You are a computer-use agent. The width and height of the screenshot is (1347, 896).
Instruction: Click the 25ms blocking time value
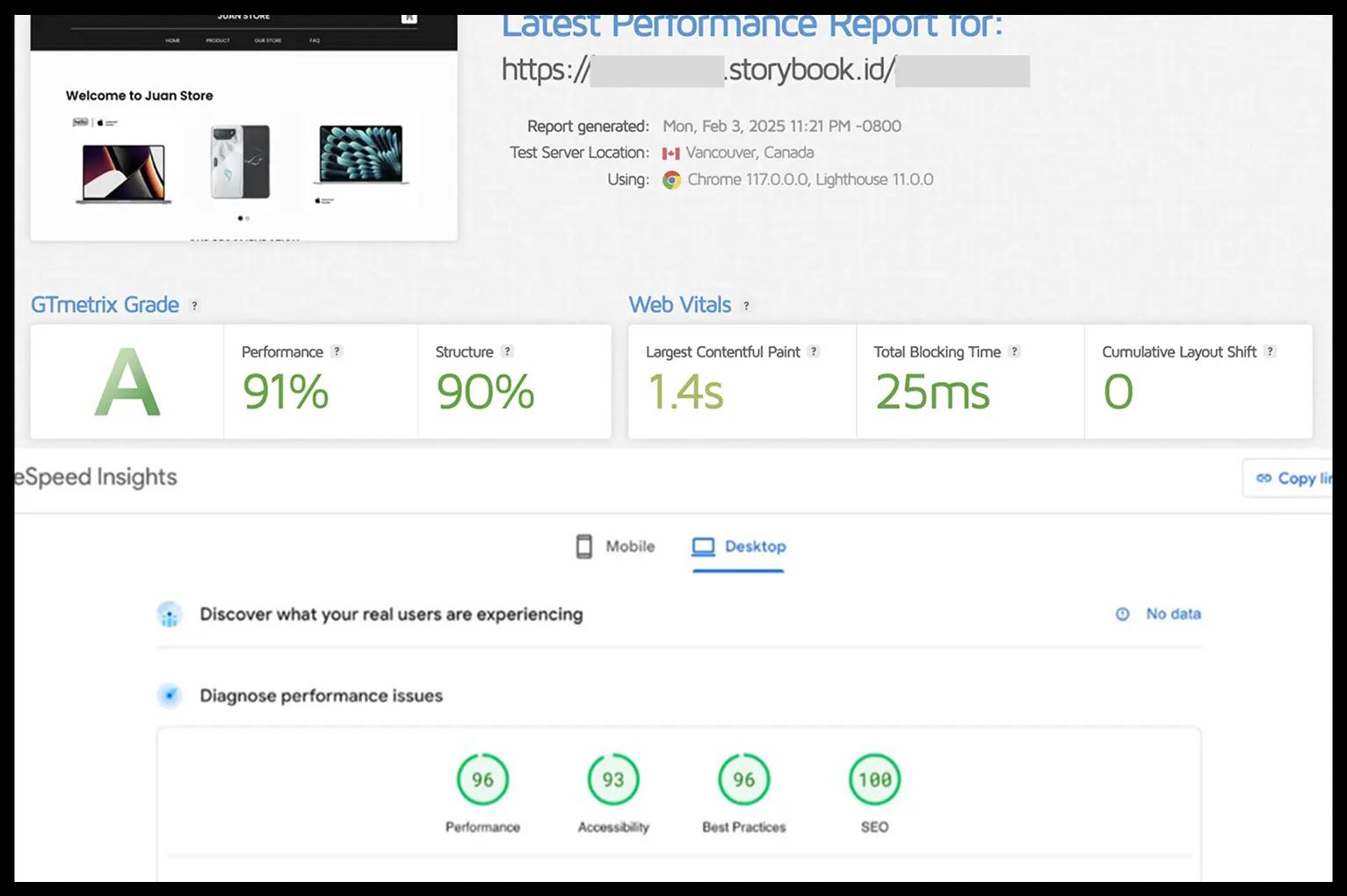932,392
